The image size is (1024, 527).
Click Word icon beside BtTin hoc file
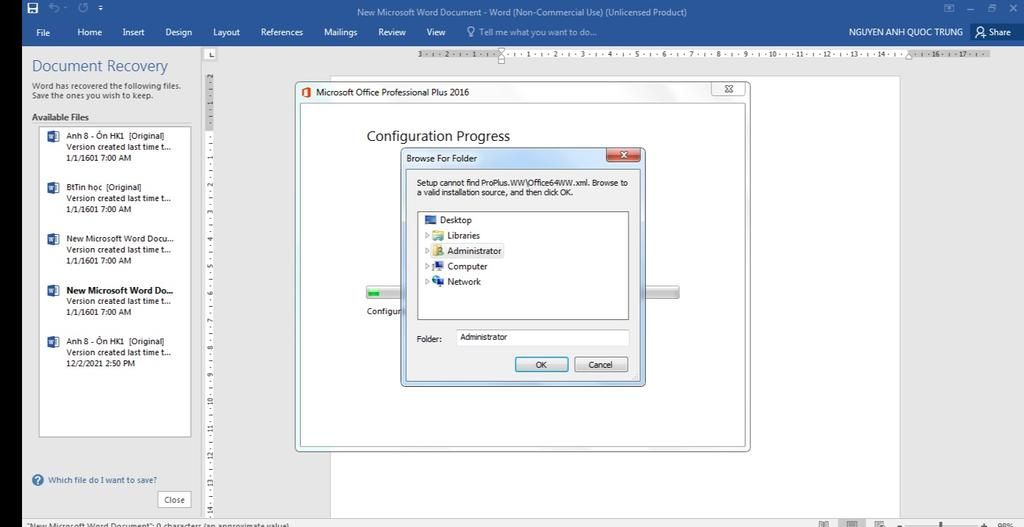54,188
